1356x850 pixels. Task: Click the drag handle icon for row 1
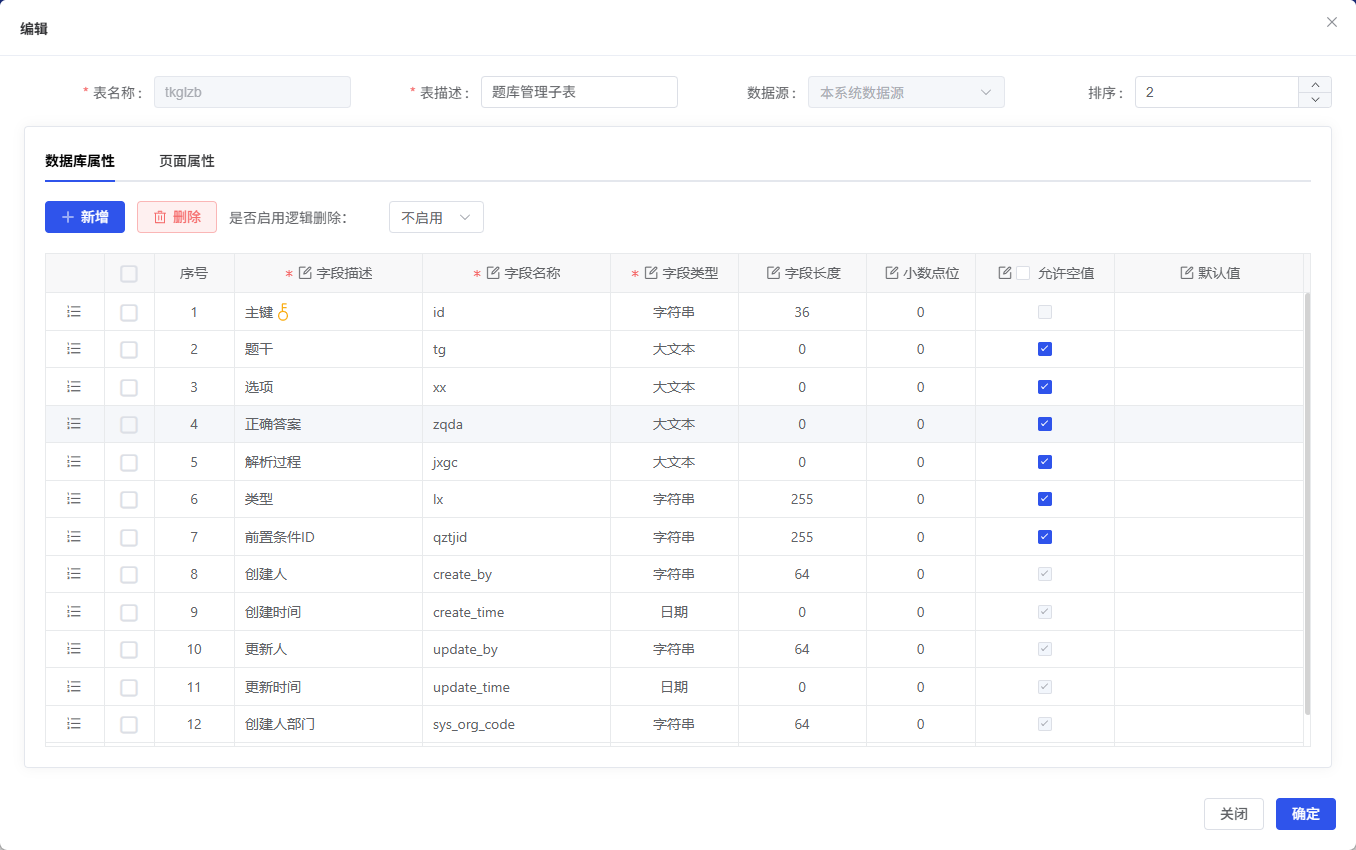74,312
